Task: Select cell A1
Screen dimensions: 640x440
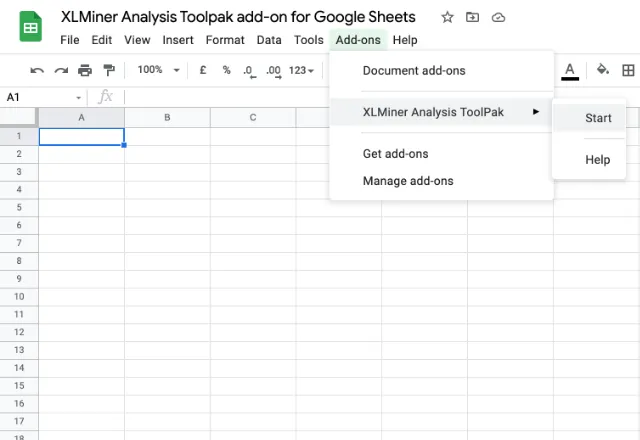Action: tap(82, 137)
